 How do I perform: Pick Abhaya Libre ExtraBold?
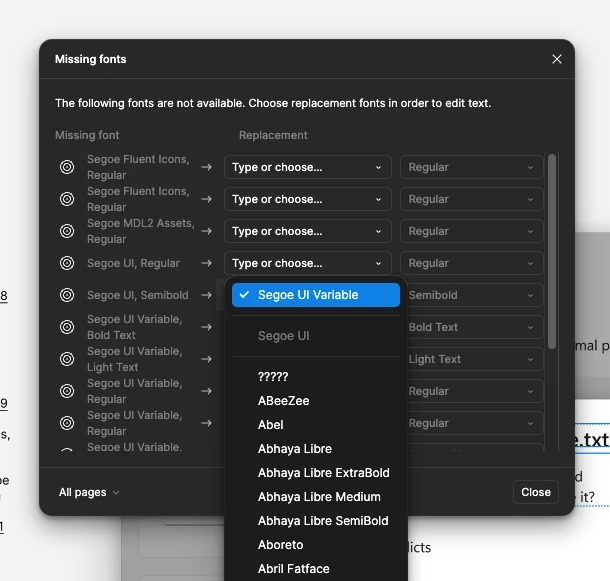(x=316, y=473)
